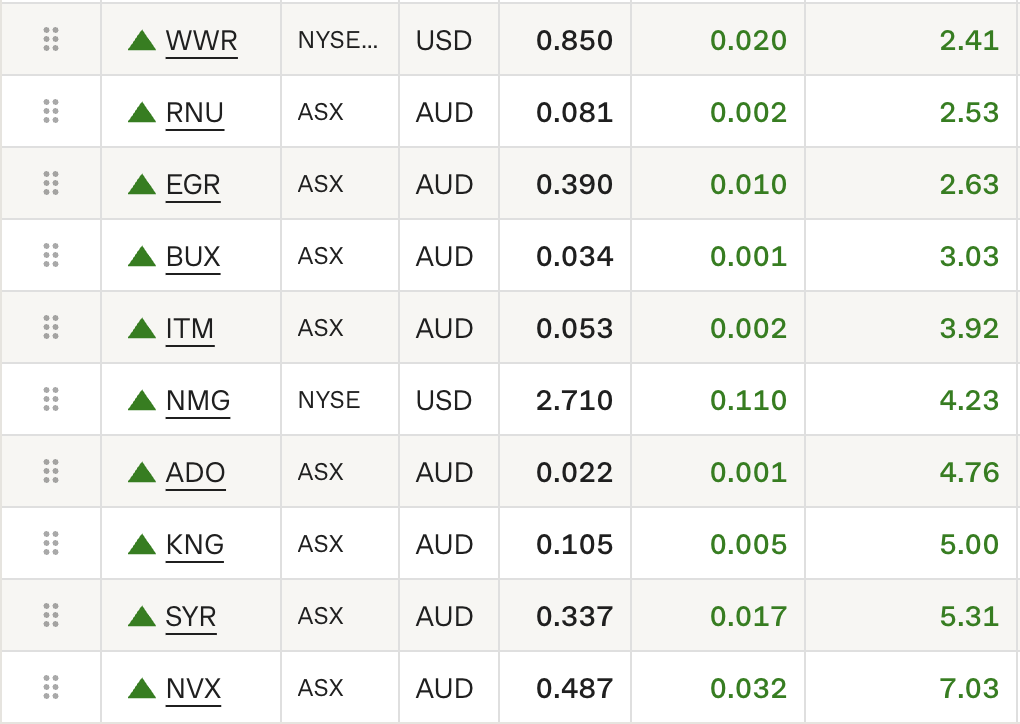Click the drag handle on ADO row
1020x724 pixels.
click(51, 471)
